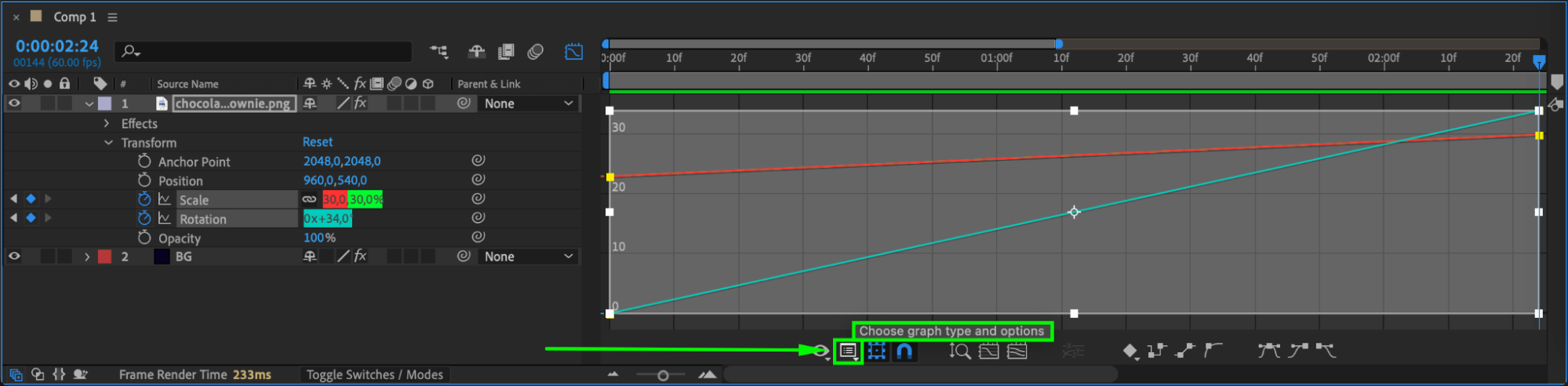Viewport: 1568px width, 386px height.
Task: Fit all graphs to view
Action: pos(1017,351)
